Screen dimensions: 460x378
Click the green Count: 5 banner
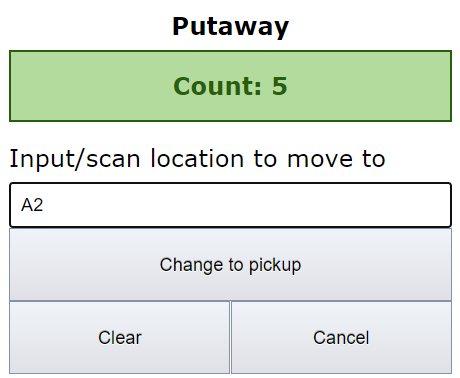coord(230,86)
